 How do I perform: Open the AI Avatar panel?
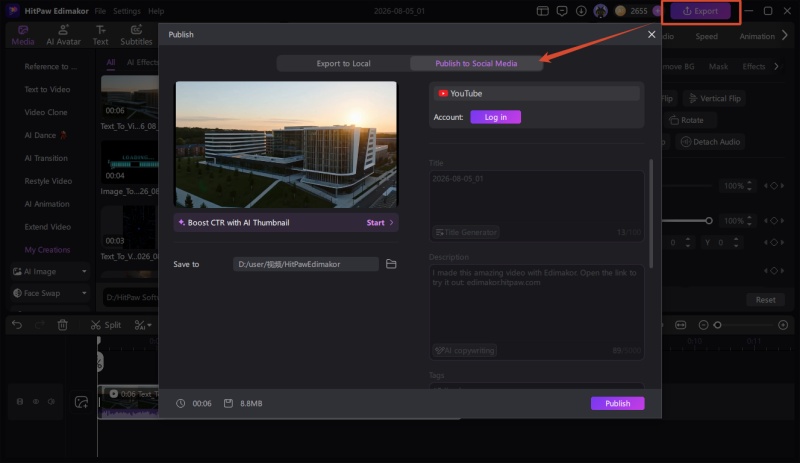pos(63,35)
